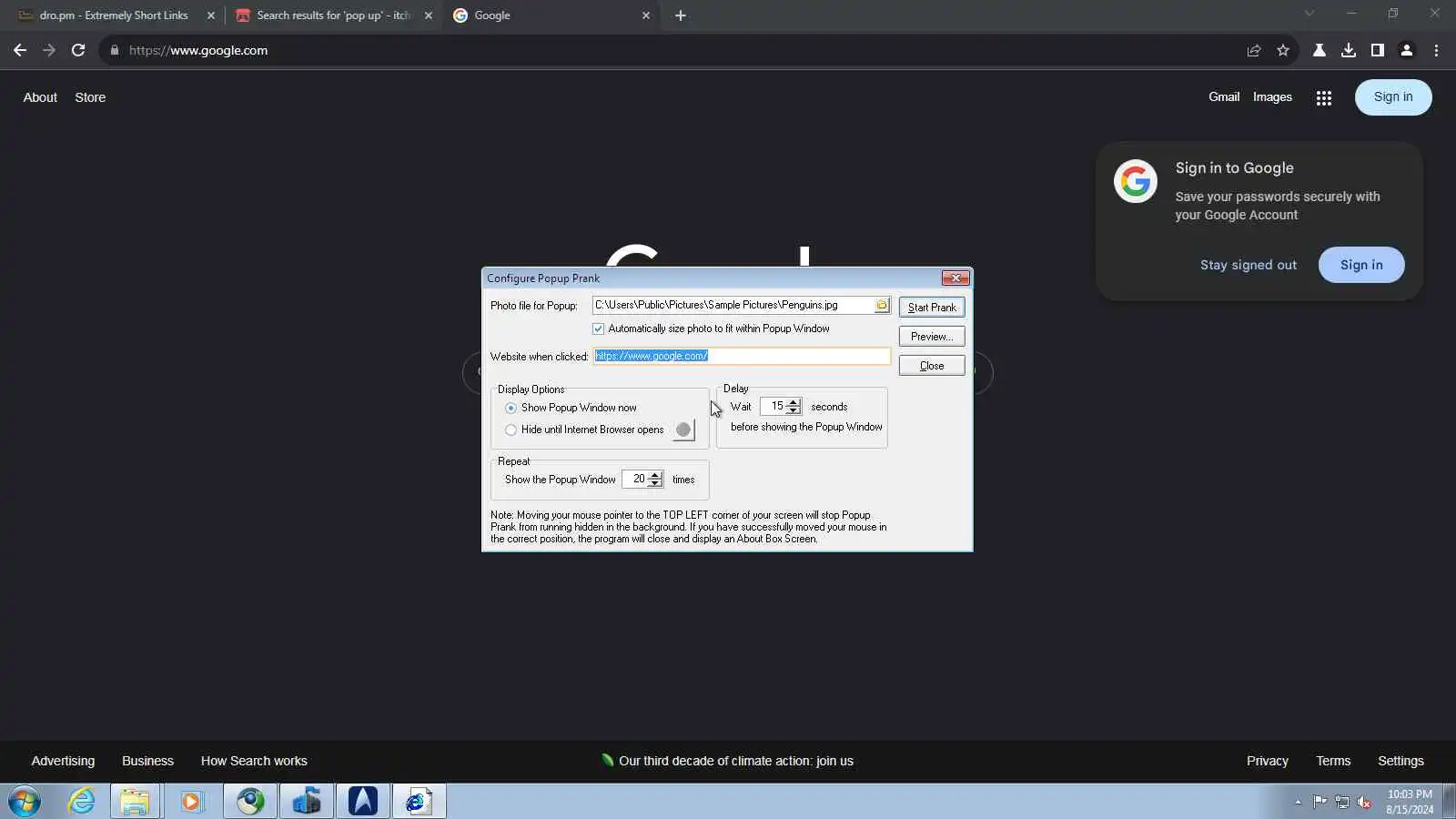
Task: Click Stay signed out
Action: point(1249,265)
